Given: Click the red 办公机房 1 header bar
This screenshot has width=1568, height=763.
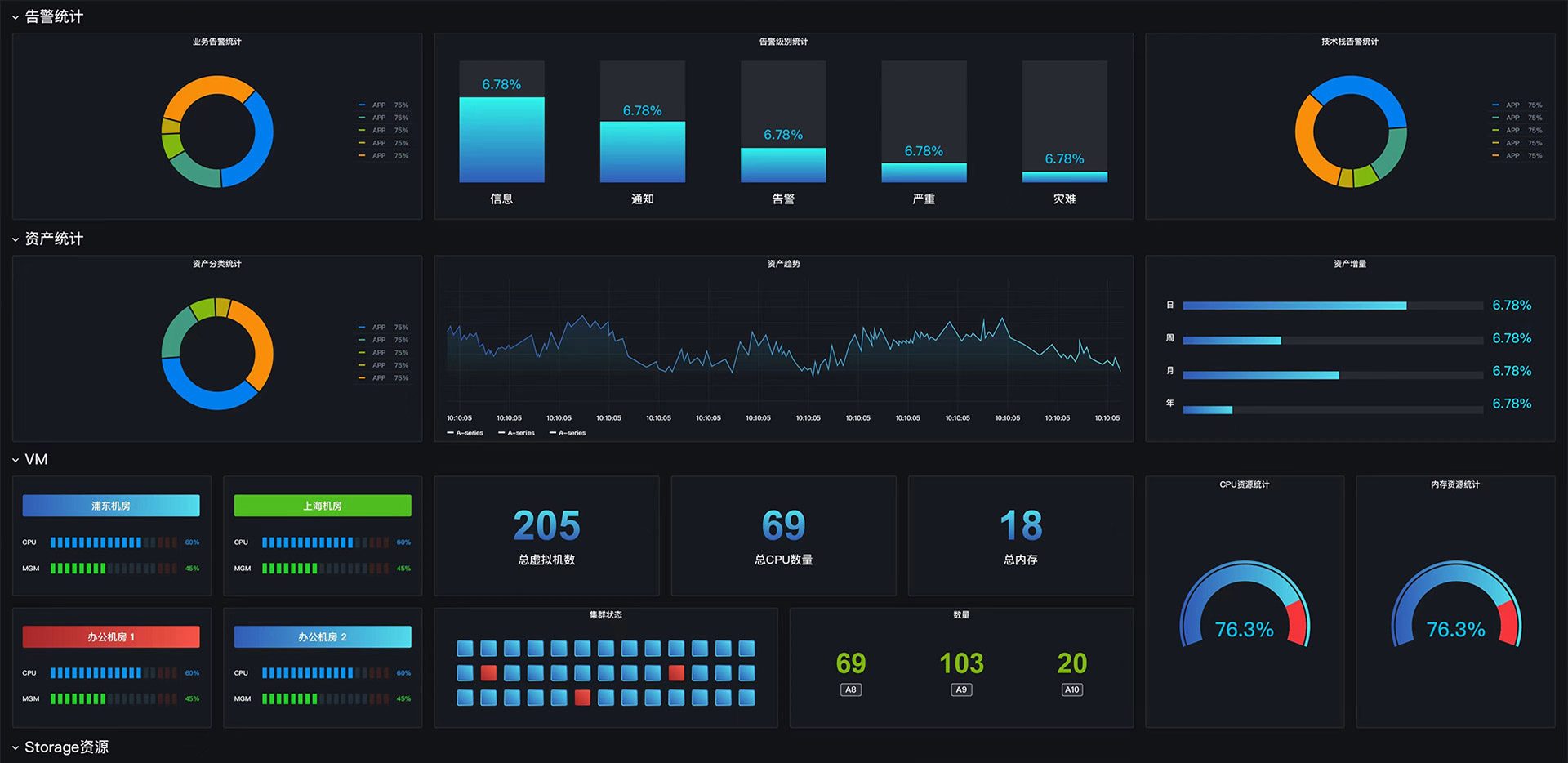Looking at the screenshot, I should click(111, 637).
